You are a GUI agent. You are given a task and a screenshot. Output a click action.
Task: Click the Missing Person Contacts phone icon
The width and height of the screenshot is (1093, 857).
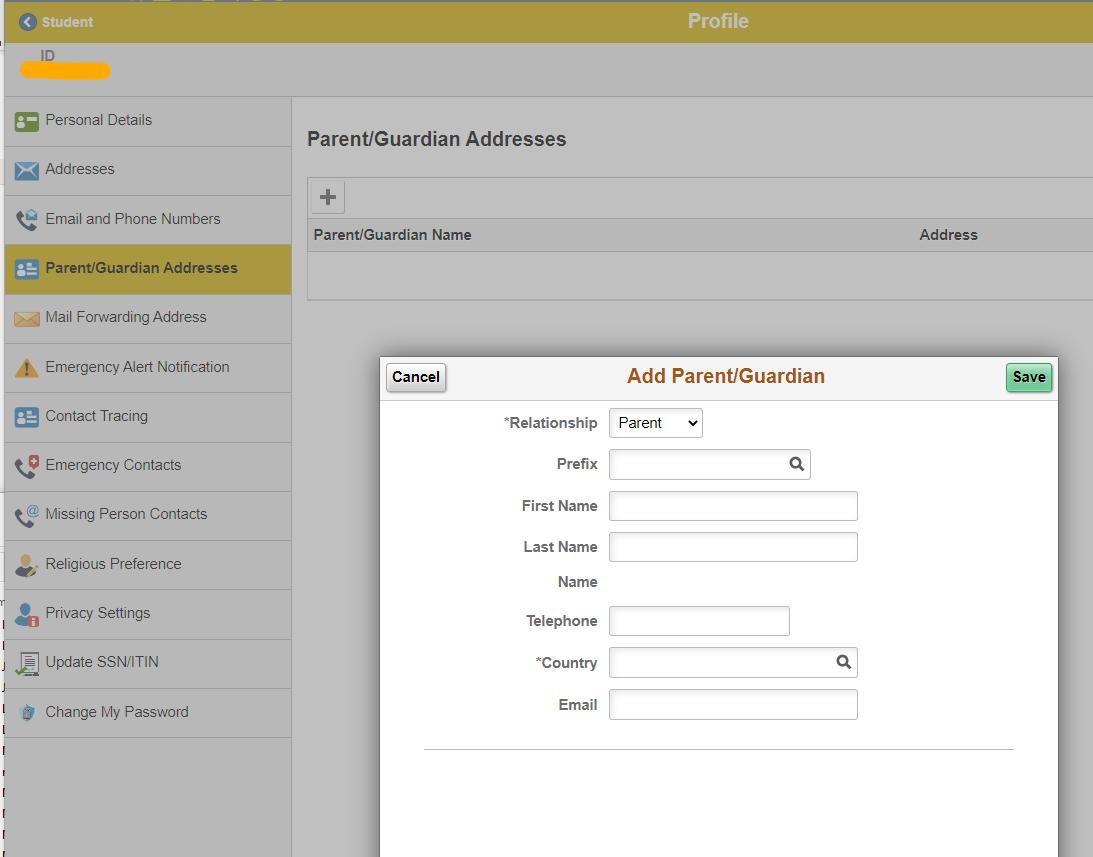click(x=25, y=514)
